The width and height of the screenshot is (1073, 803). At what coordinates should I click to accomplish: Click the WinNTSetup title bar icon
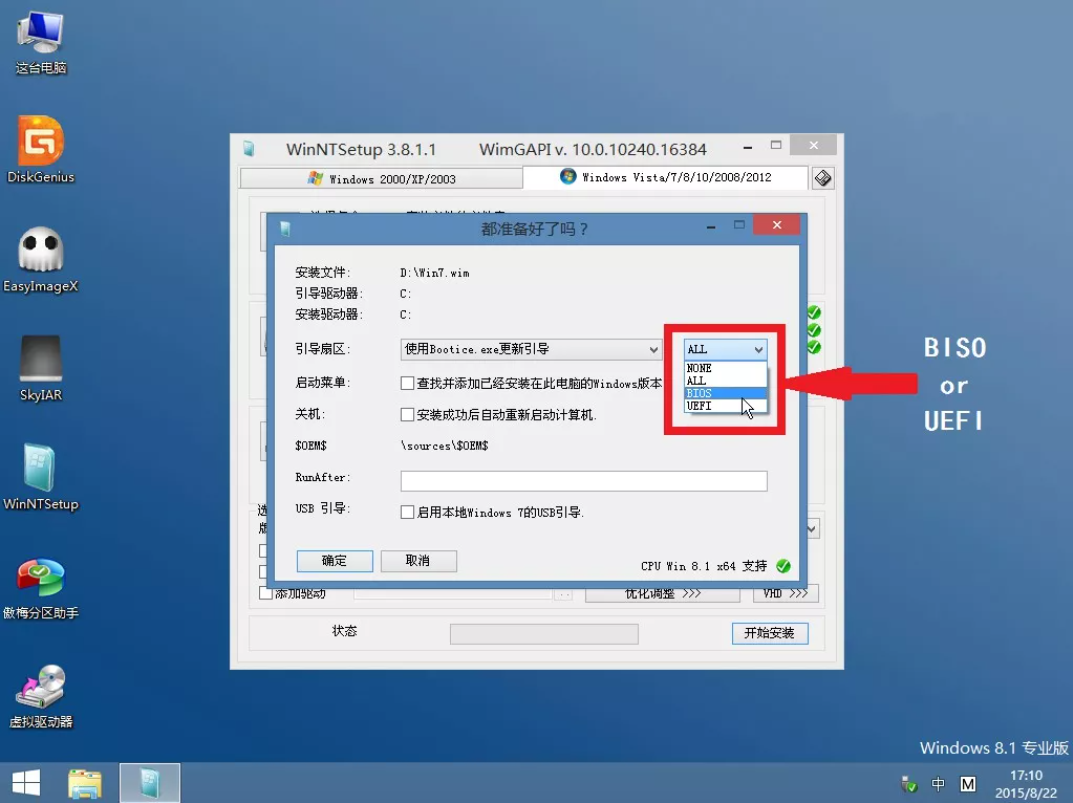coord(248,149)
